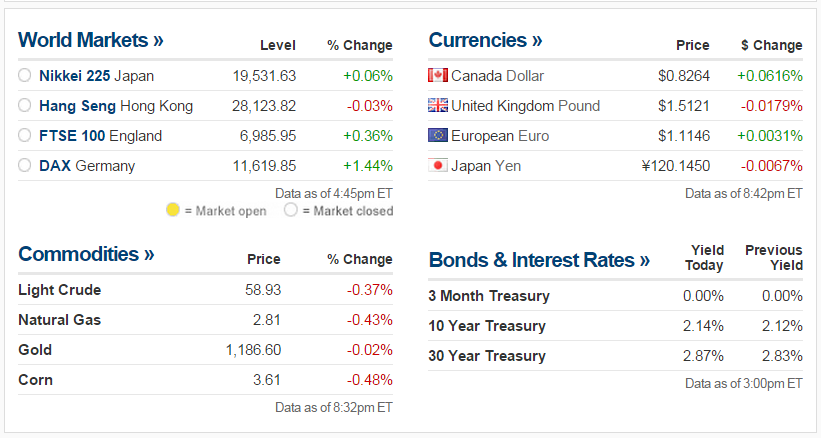Open the Currencies section heading
Image resolution: width=821 pixels, height=438 pixels.
[485, 41]
